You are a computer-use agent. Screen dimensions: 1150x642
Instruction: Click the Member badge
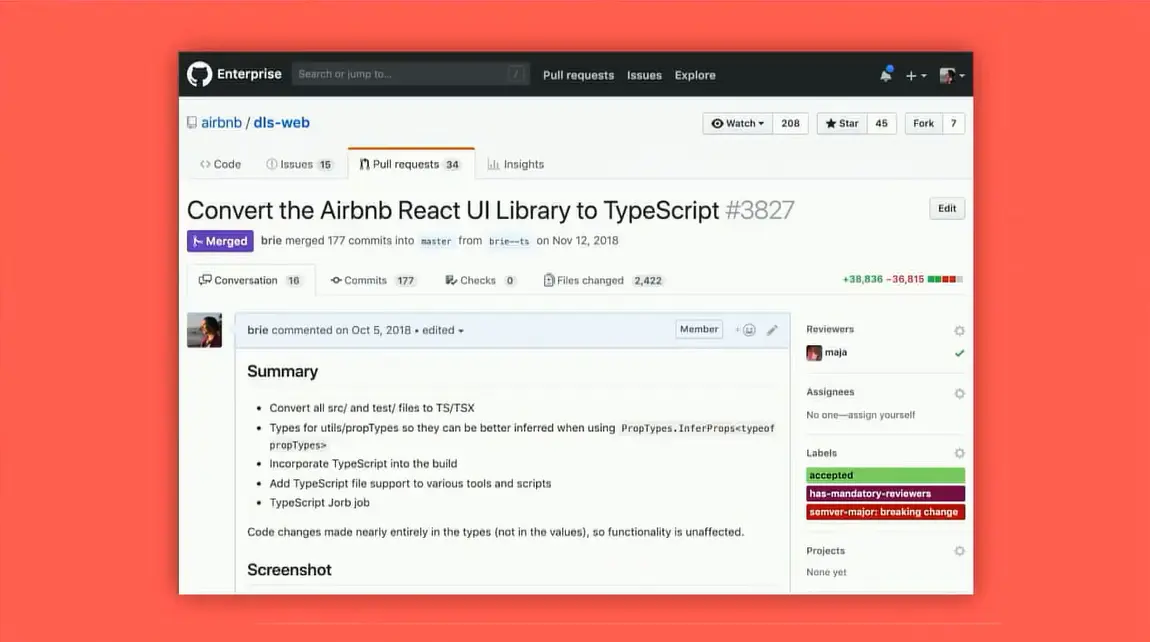coord(699,329)
